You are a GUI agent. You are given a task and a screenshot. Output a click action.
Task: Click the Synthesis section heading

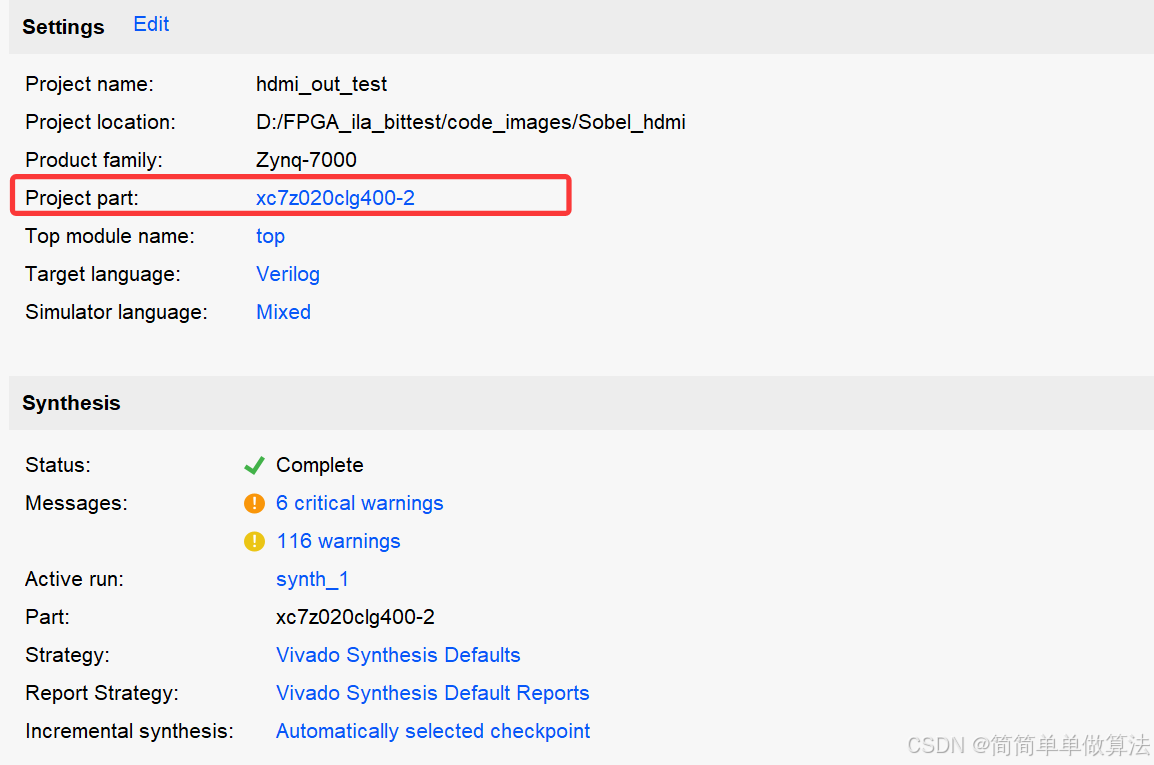pos(71,403)
